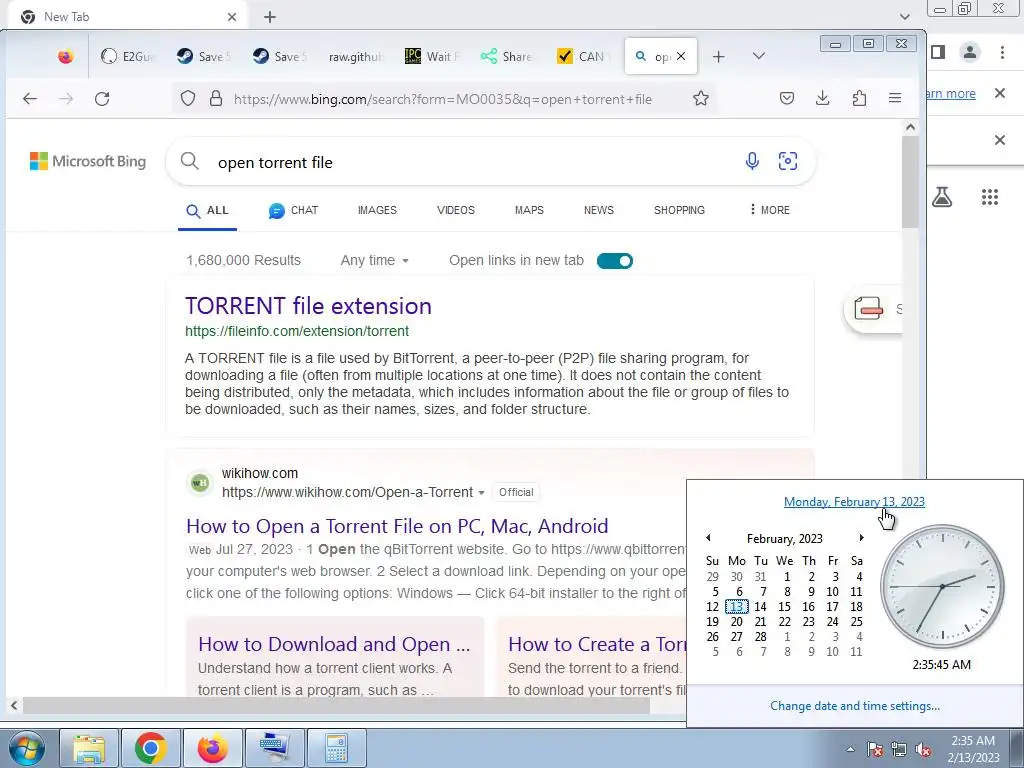Screen dimensions: 1024x768
Task: Open TORRENT file extension result
Action: pyautogui.click(x=308, y=306)
